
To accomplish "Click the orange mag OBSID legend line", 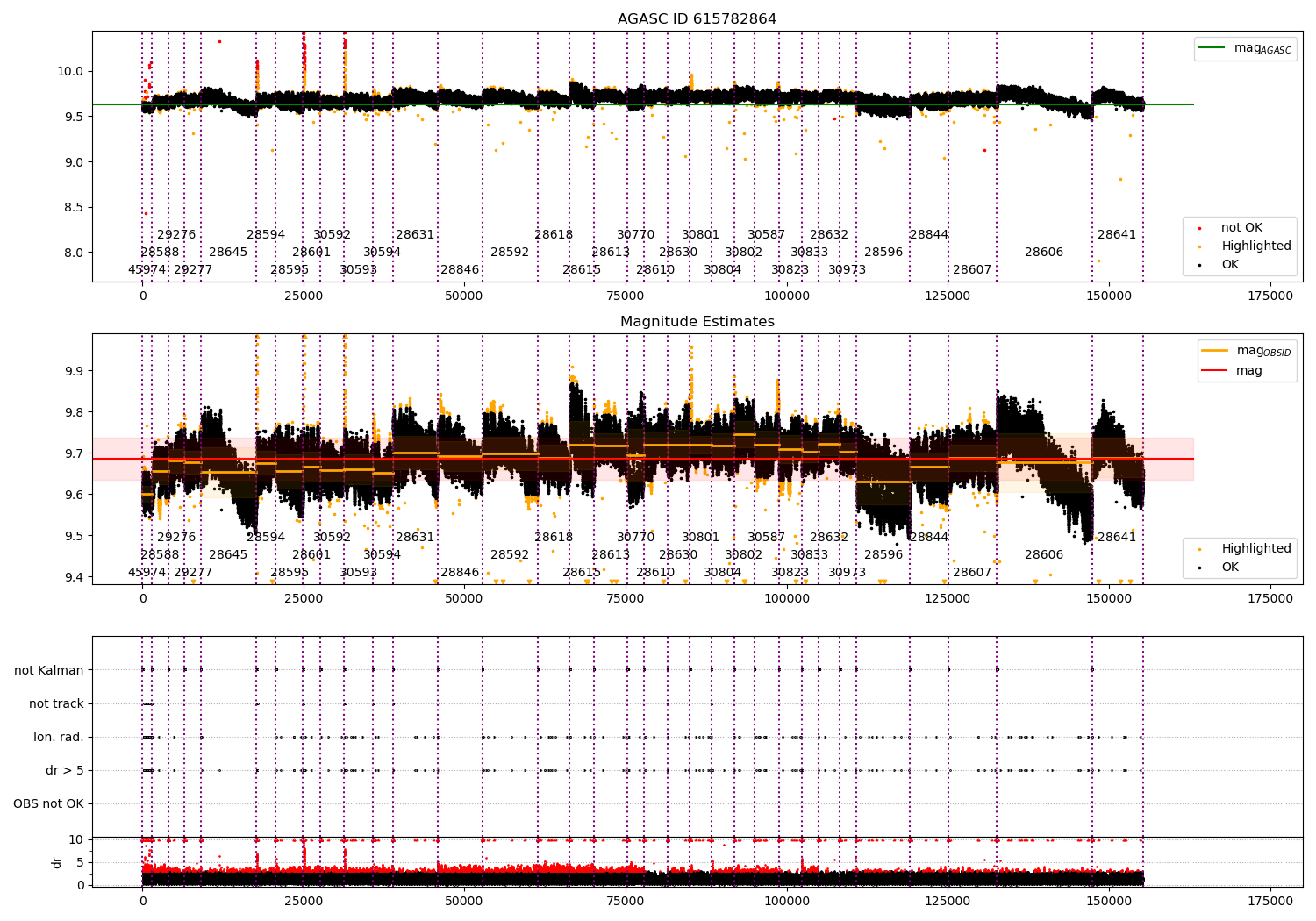I will pyautogui.click(x=1215, y=350).
